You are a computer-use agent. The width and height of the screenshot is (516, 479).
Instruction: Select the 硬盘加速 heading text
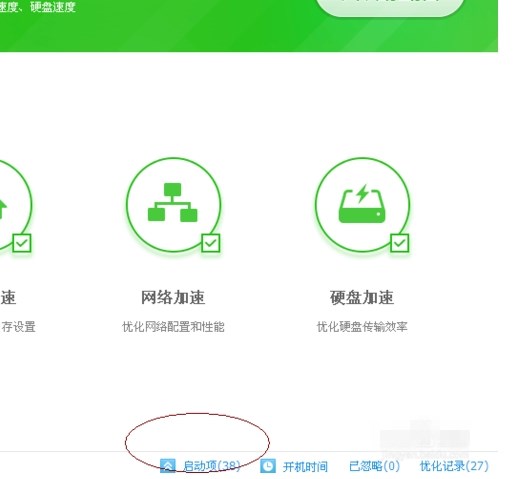362,297
